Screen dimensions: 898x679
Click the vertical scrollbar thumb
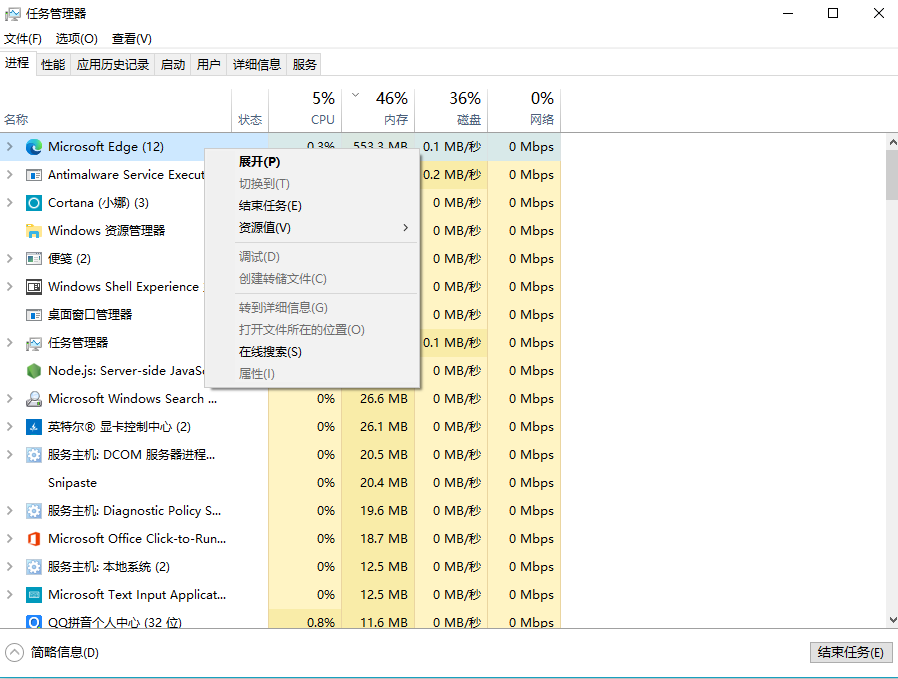tap(892, 175)
